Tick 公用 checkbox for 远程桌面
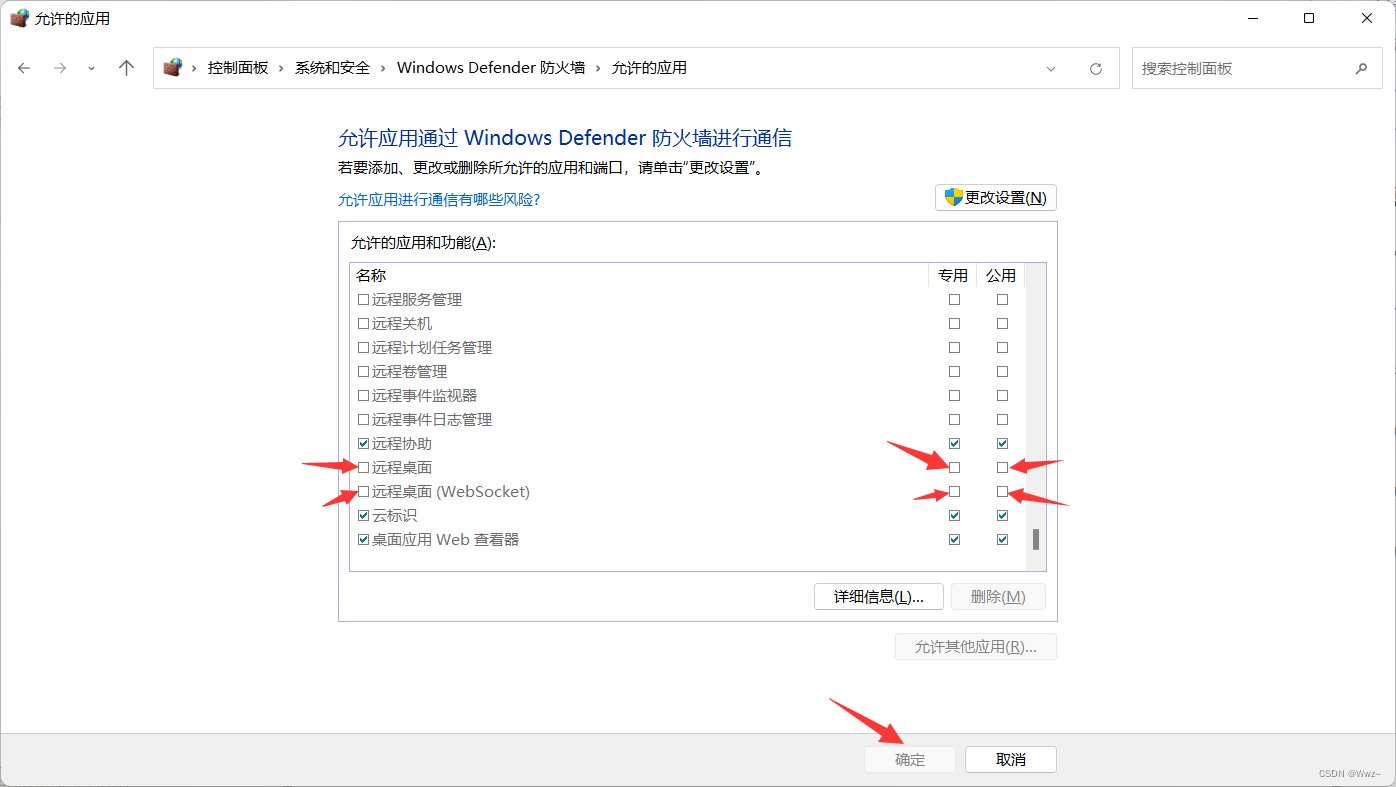This screenshot has width=1396, height=787. 1002,467
